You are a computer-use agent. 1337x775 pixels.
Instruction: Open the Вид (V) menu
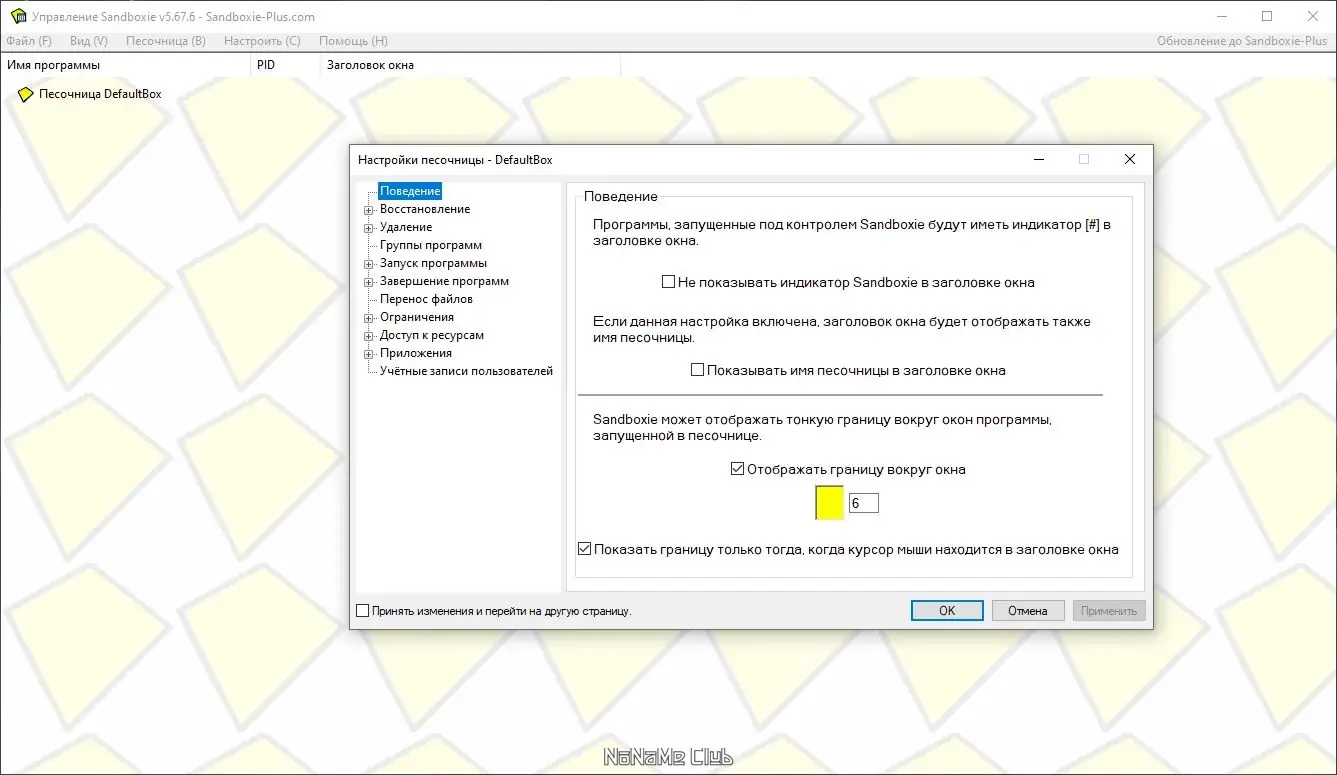point(88,41)
